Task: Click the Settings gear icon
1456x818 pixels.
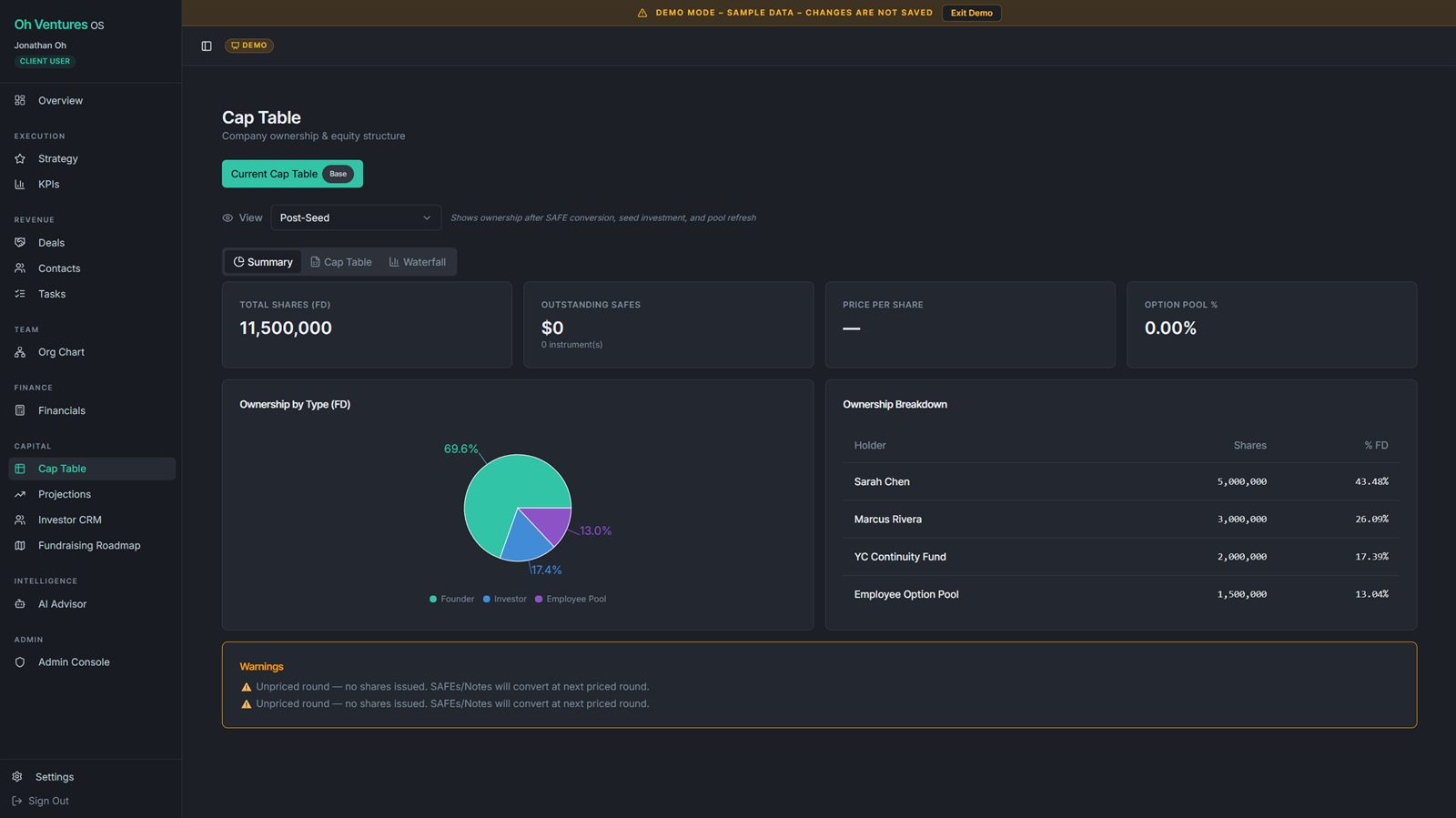Action: pyautogui.click(x=17, y=777)
